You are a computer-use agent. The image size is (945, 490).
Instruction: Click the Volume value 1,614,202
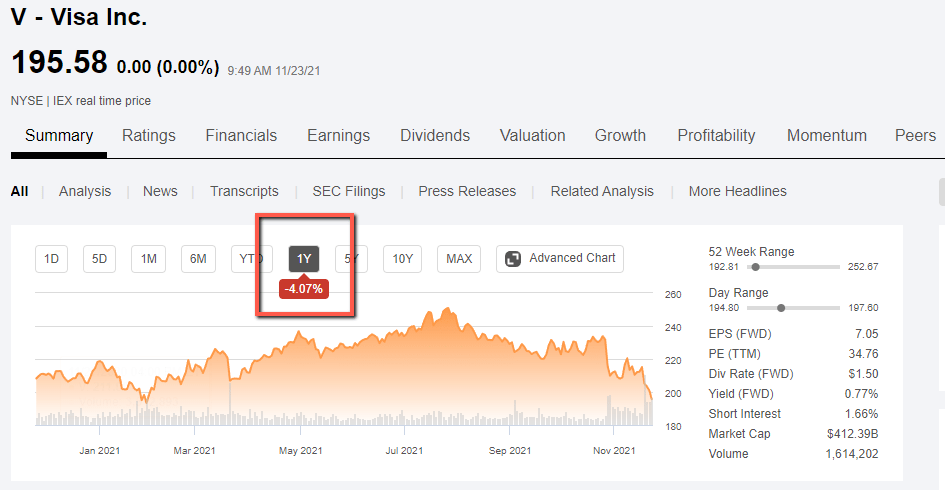[x=852, y=454]
